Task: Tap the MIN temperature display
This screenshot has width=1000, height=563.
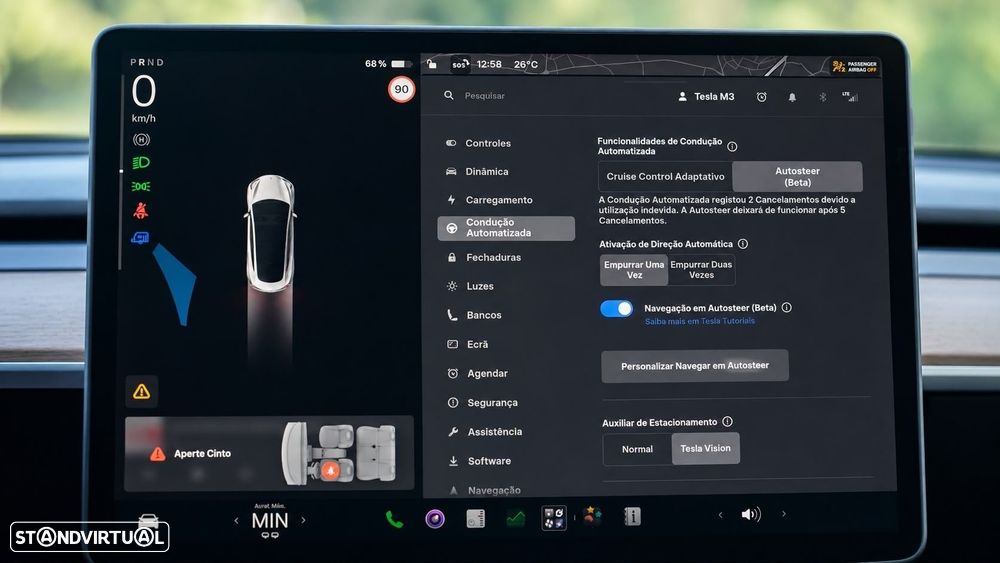Action: pos(270,521)
